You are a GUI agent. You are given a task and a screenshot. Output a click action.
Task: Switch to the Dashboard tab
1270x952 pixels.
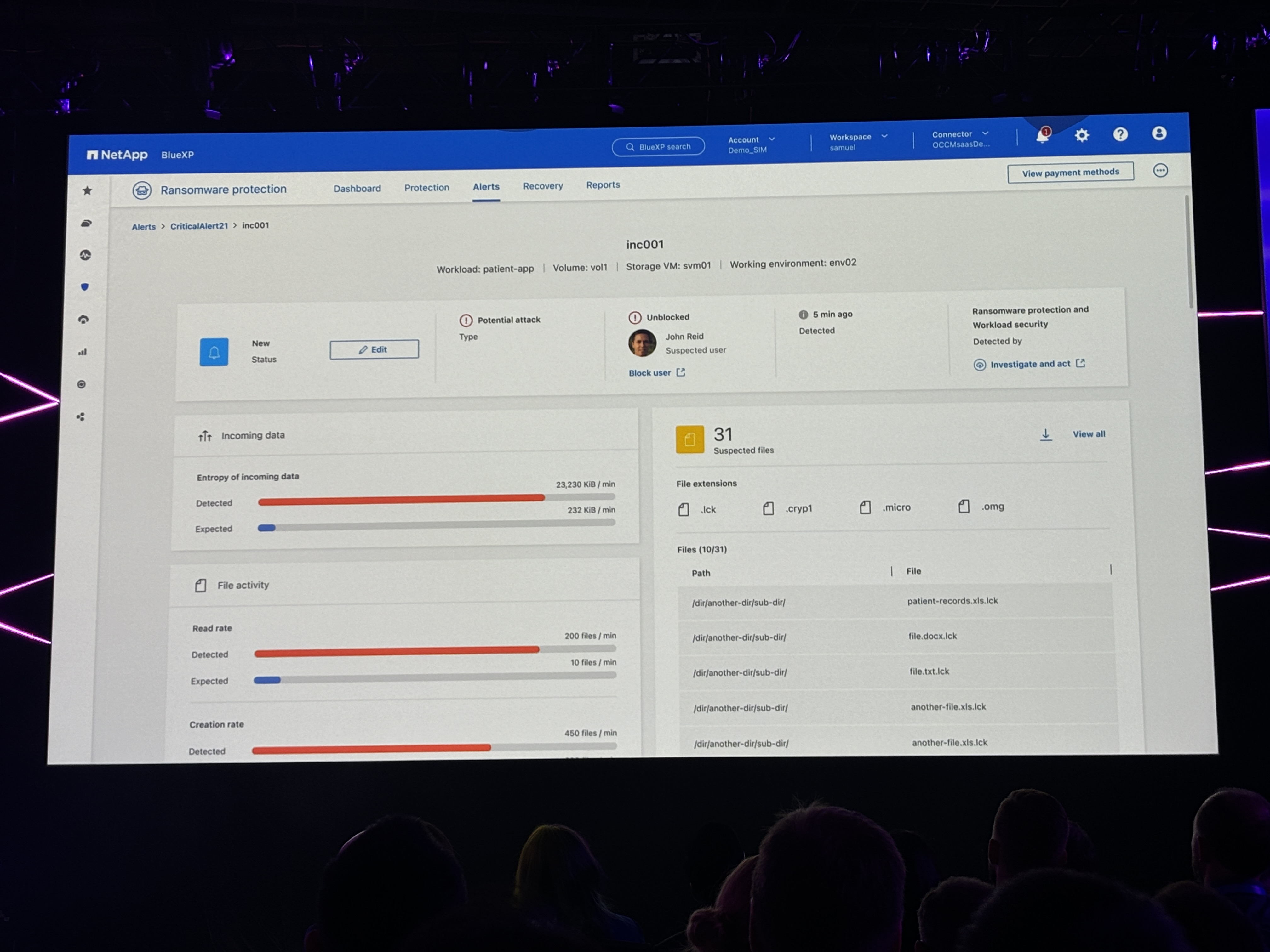(357, 188)
